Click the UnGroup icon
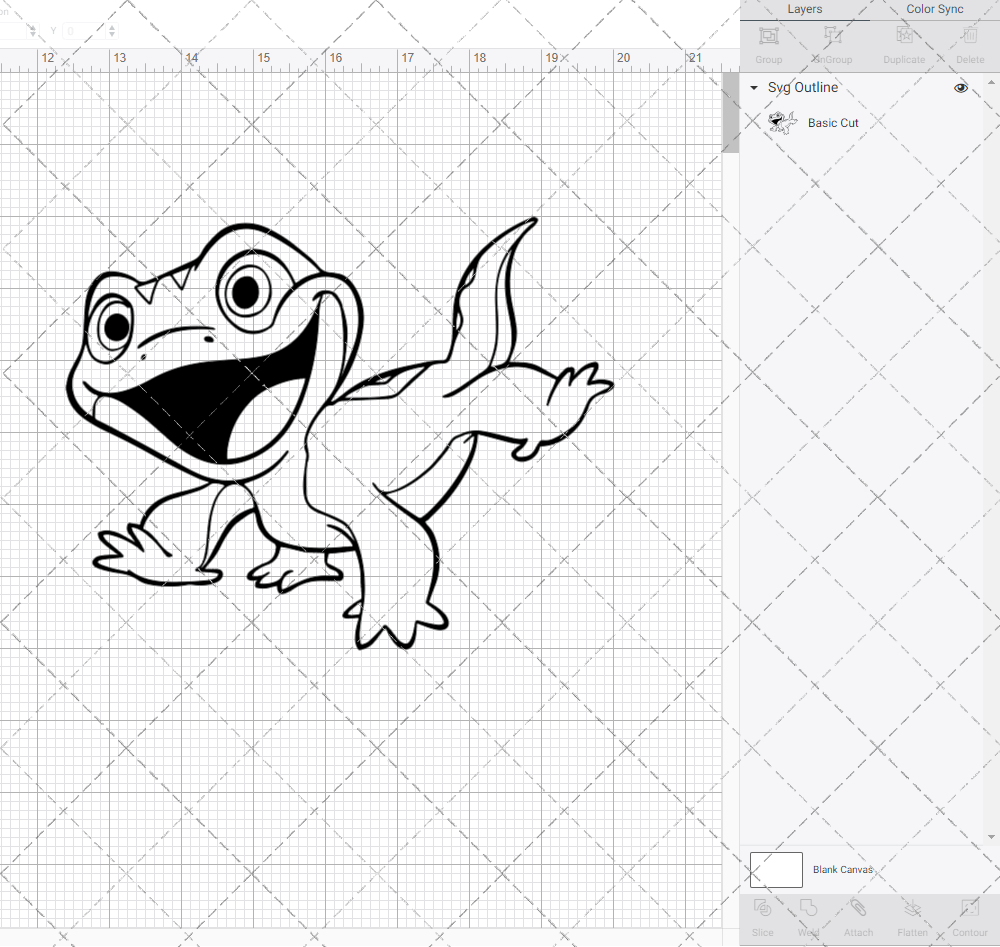 (832, 36)
